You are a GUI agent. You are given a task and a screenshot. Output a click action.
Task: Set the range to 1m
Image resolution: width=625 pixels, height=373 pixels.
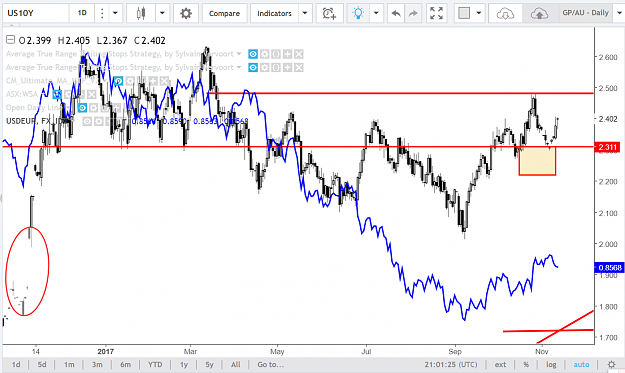69,364
